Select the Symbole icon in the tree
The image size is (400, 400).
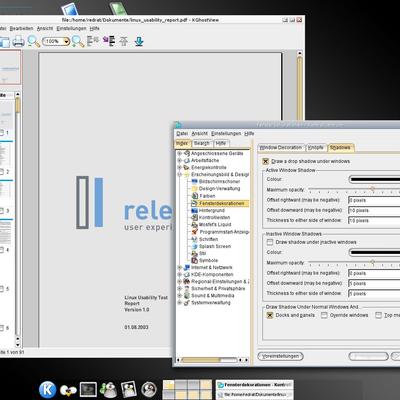click(195, 260)
